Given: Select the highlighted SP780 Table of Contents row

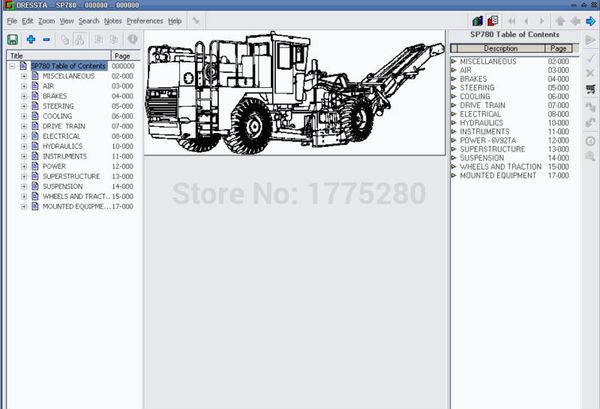Looking at the screenshot, I should point(68,66).
